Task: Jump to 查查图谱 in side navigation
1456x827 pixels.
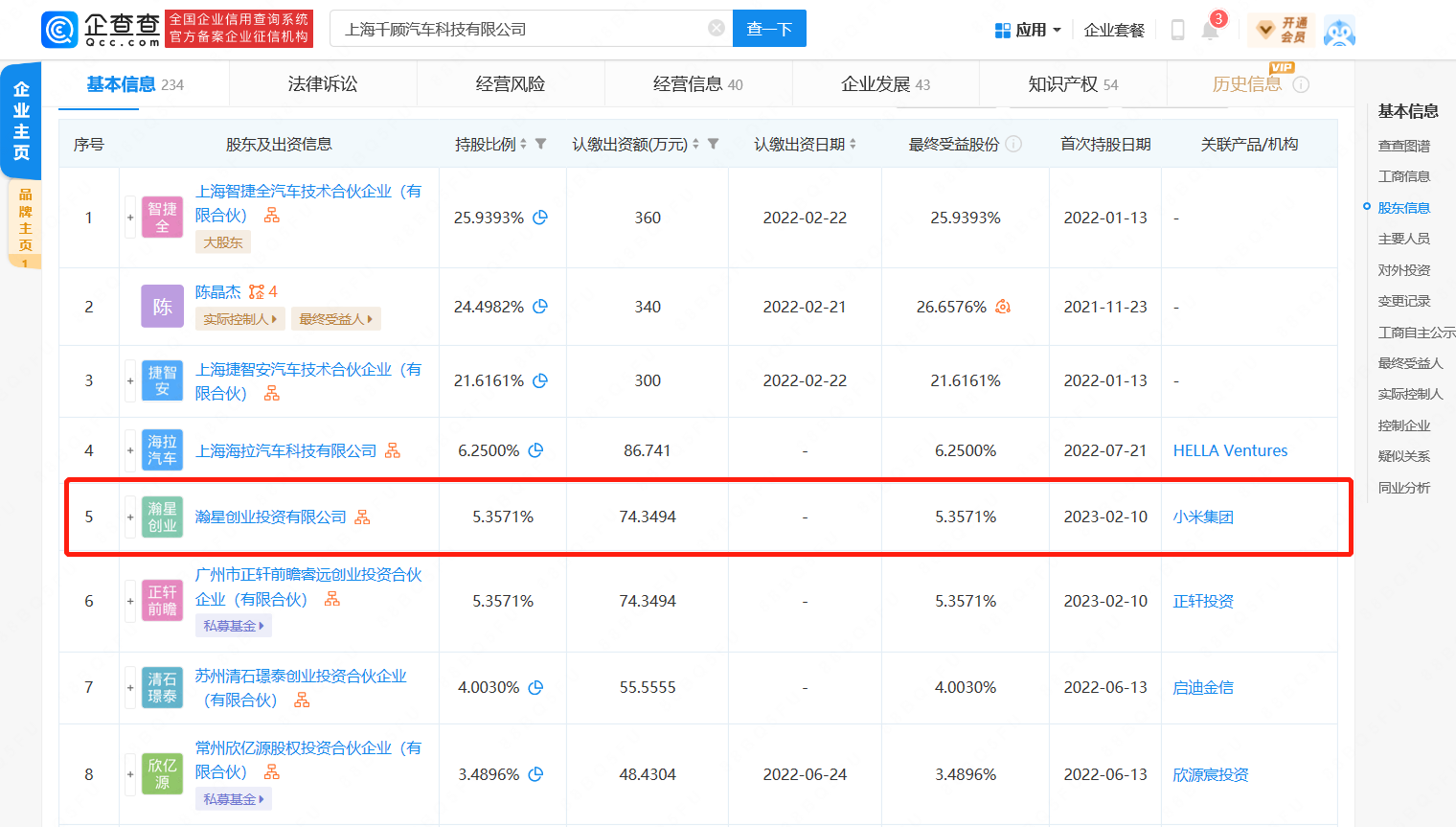Action: click(1404, 146)
